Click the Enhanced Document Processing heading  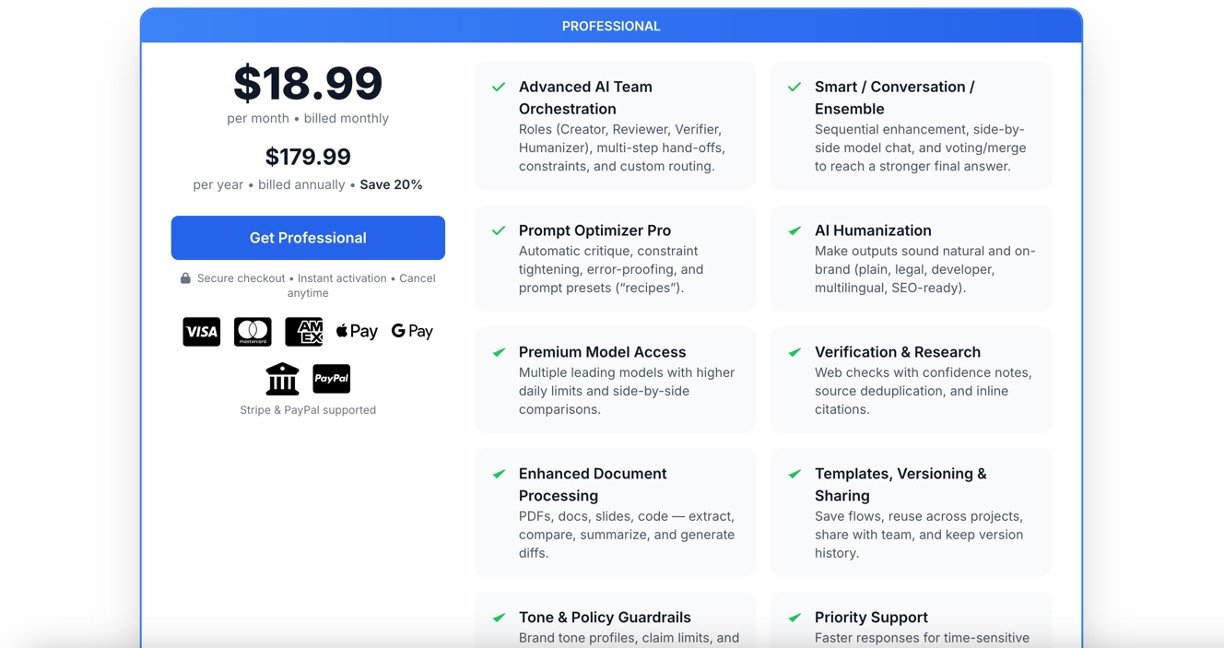[x=592, y=484]
